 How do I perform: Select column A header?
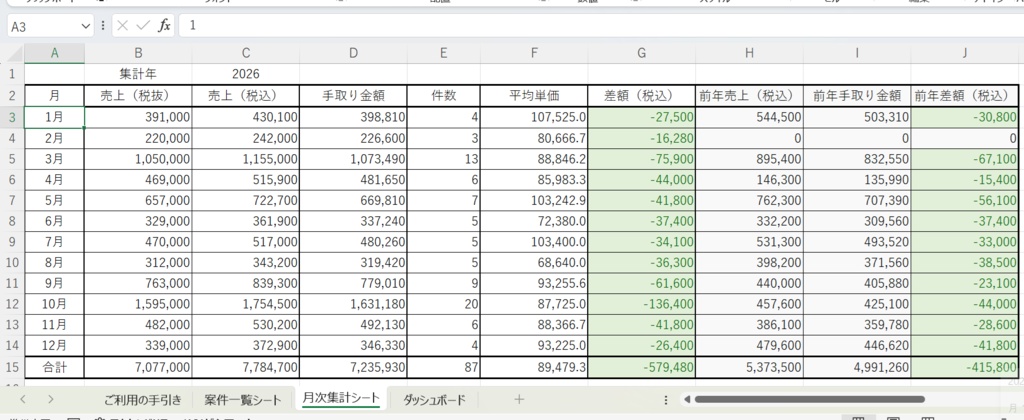coord(54,54)
